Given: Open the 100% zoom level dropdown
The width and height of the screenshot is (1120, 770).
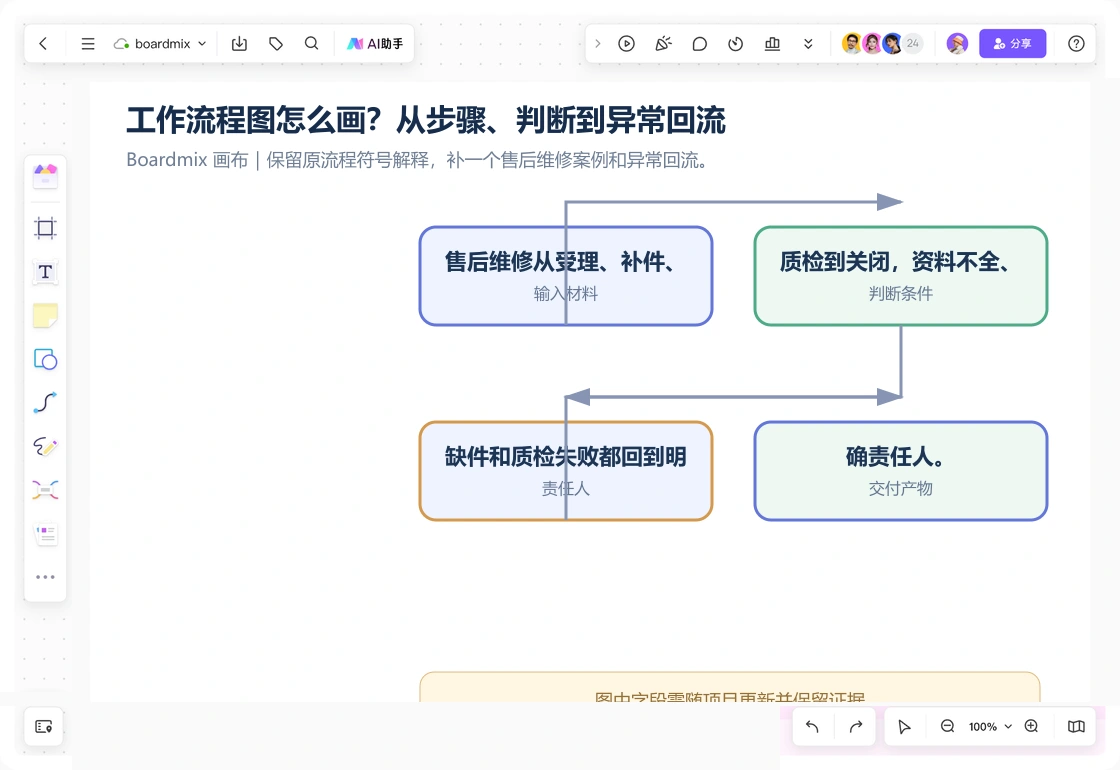Looking at the screenshot, I should pyautogui.click(x=990, y=726).
